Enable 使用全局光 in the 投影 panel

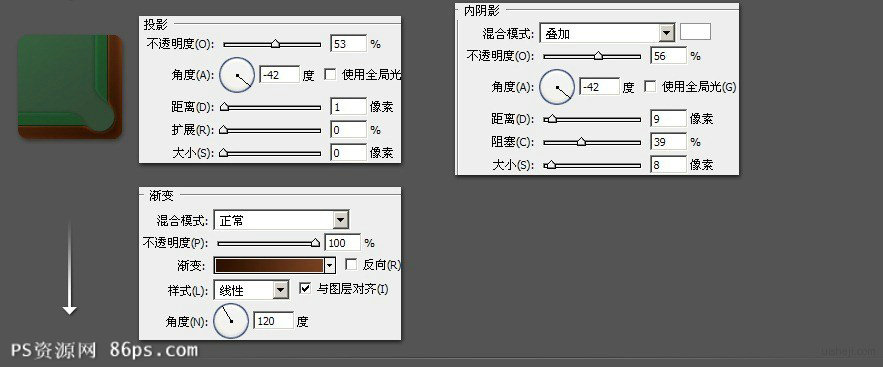331,74
